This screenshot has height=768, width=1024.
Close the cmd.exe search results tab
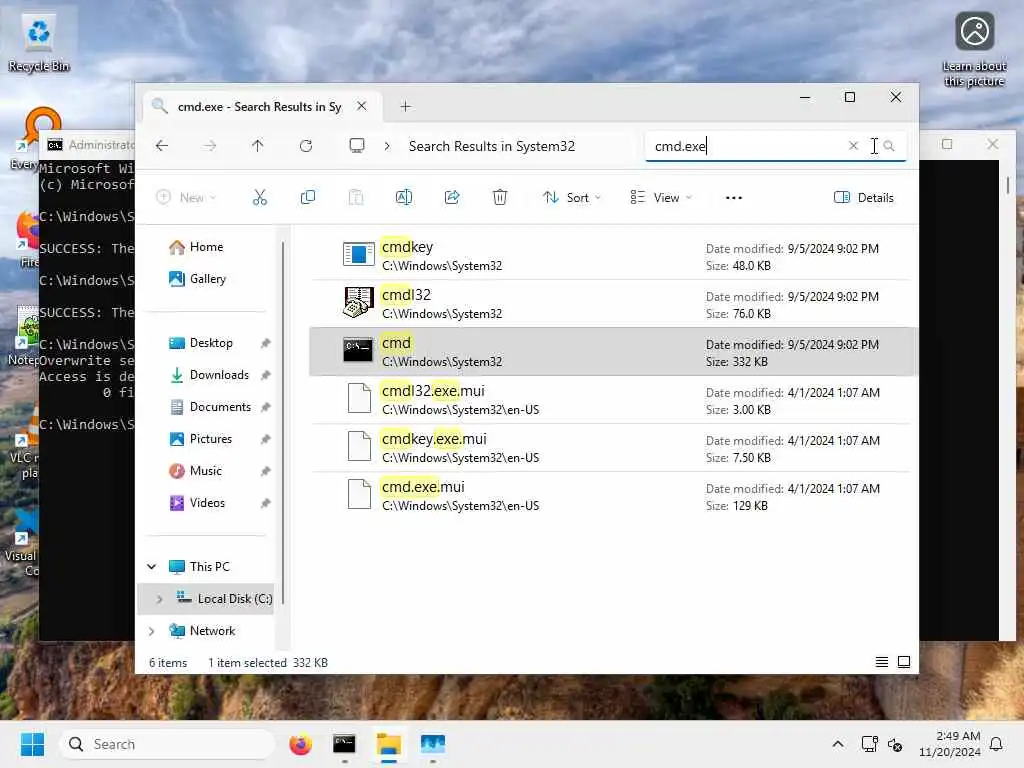click(361, 106)
